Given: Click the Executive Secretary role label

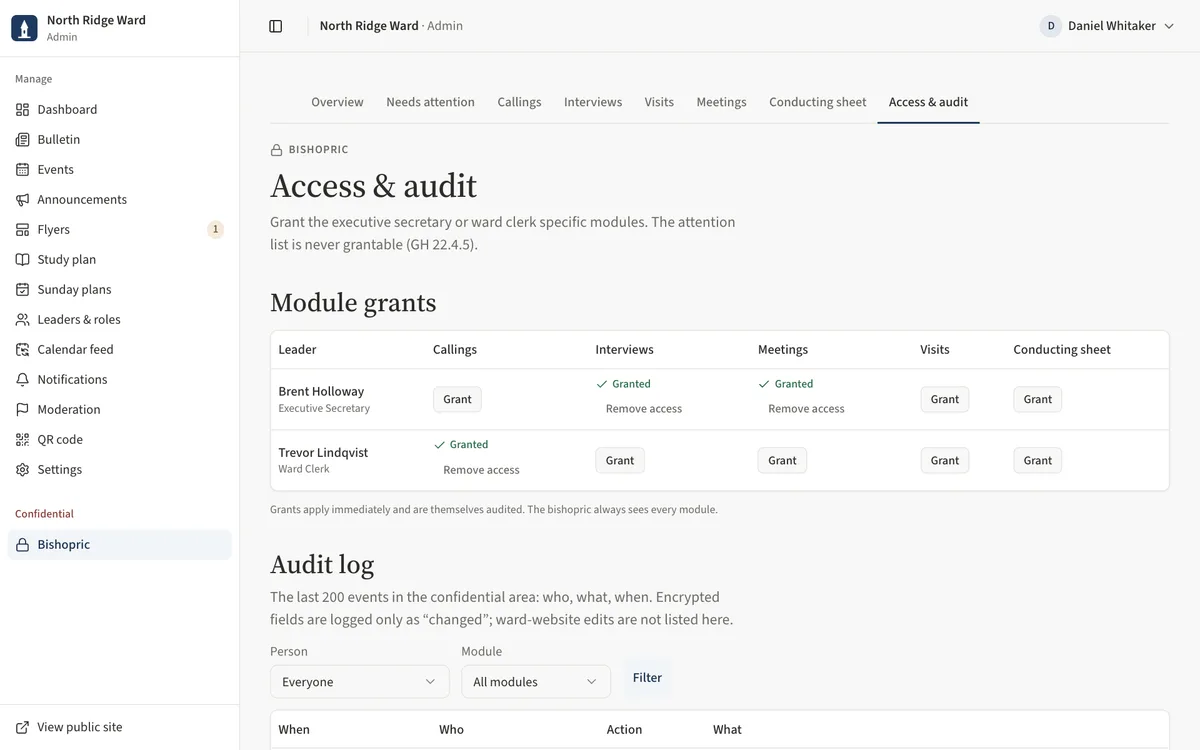Looking at the screenshot, I should pyautogui.click(x=324, y=408).
